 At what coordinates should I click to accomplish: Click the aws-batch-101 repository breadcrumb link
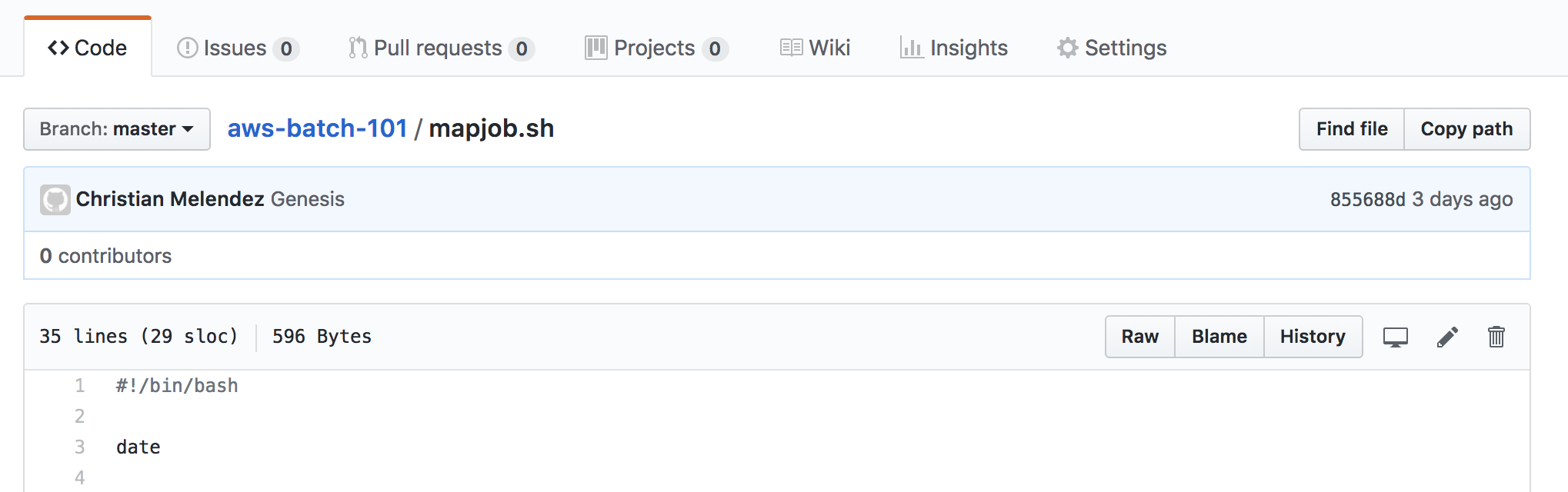tap(317, 128)
